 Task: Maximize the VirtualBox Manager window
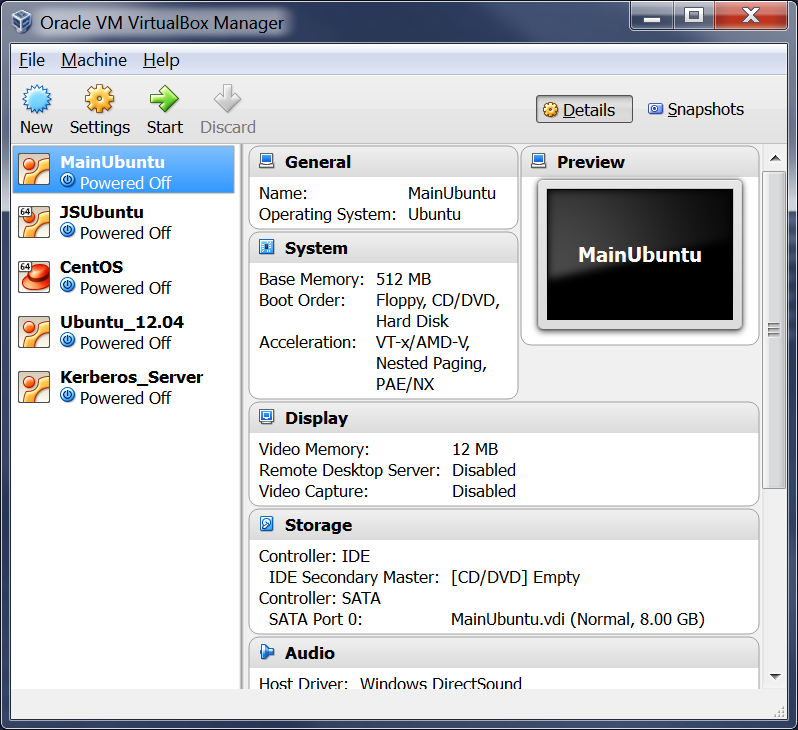click(x=694, y=16)
